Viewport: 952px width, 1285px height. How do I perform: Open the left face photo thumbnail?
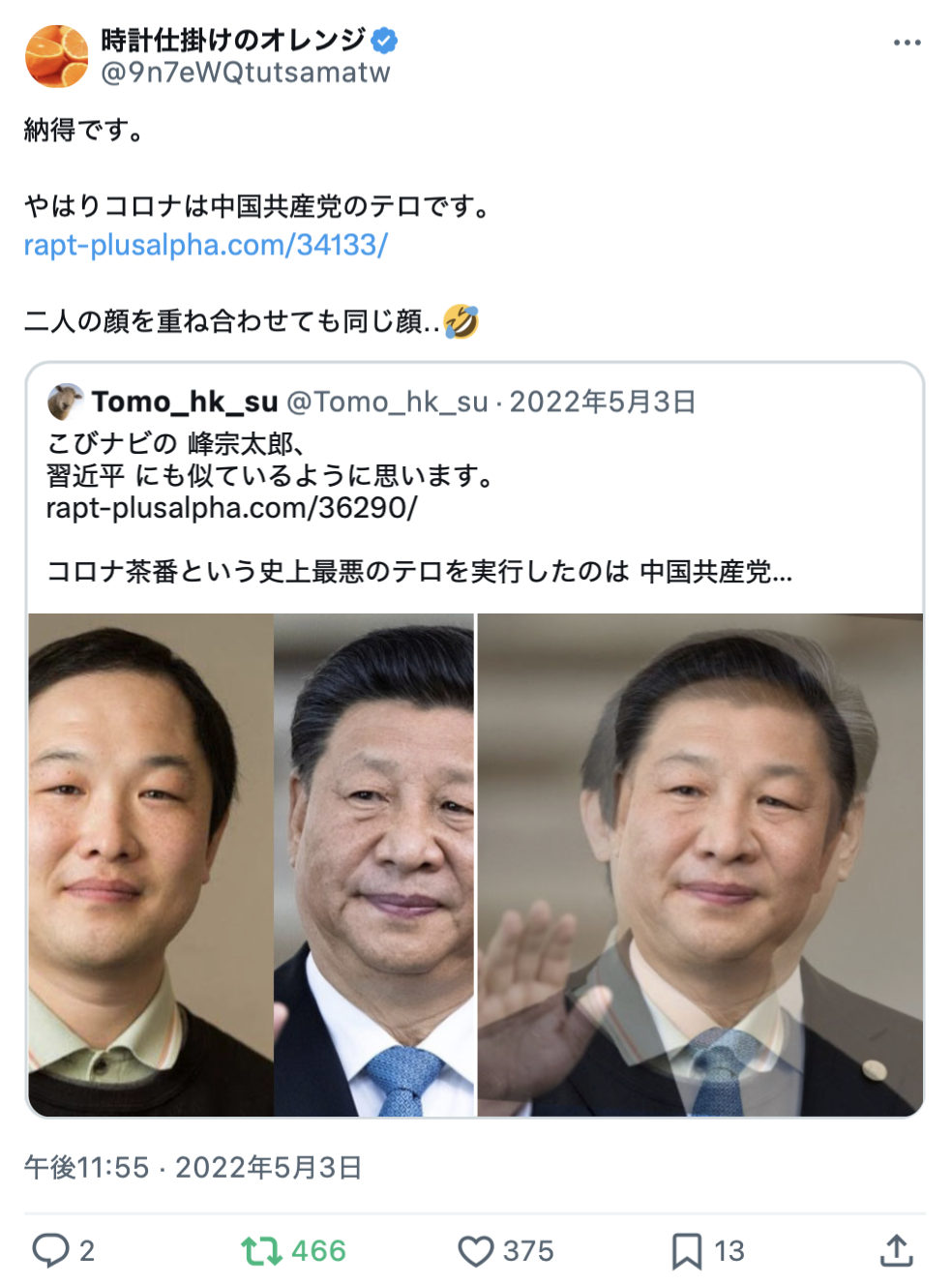pos(150,865)
